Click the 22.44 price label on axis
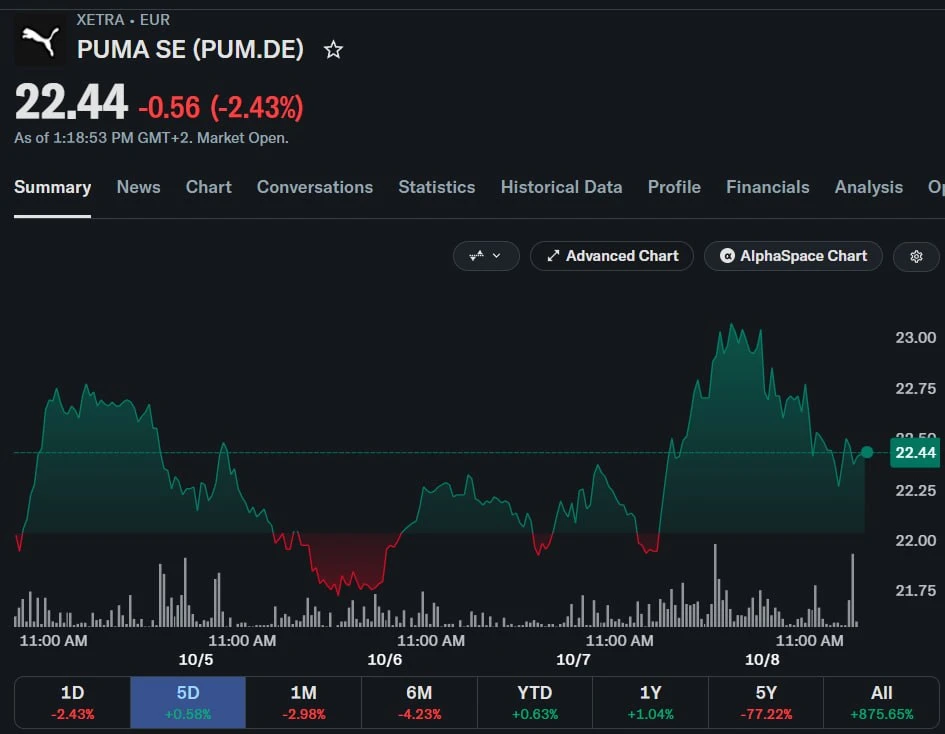Viewport: 945px width, 734px height. (915, 453)
